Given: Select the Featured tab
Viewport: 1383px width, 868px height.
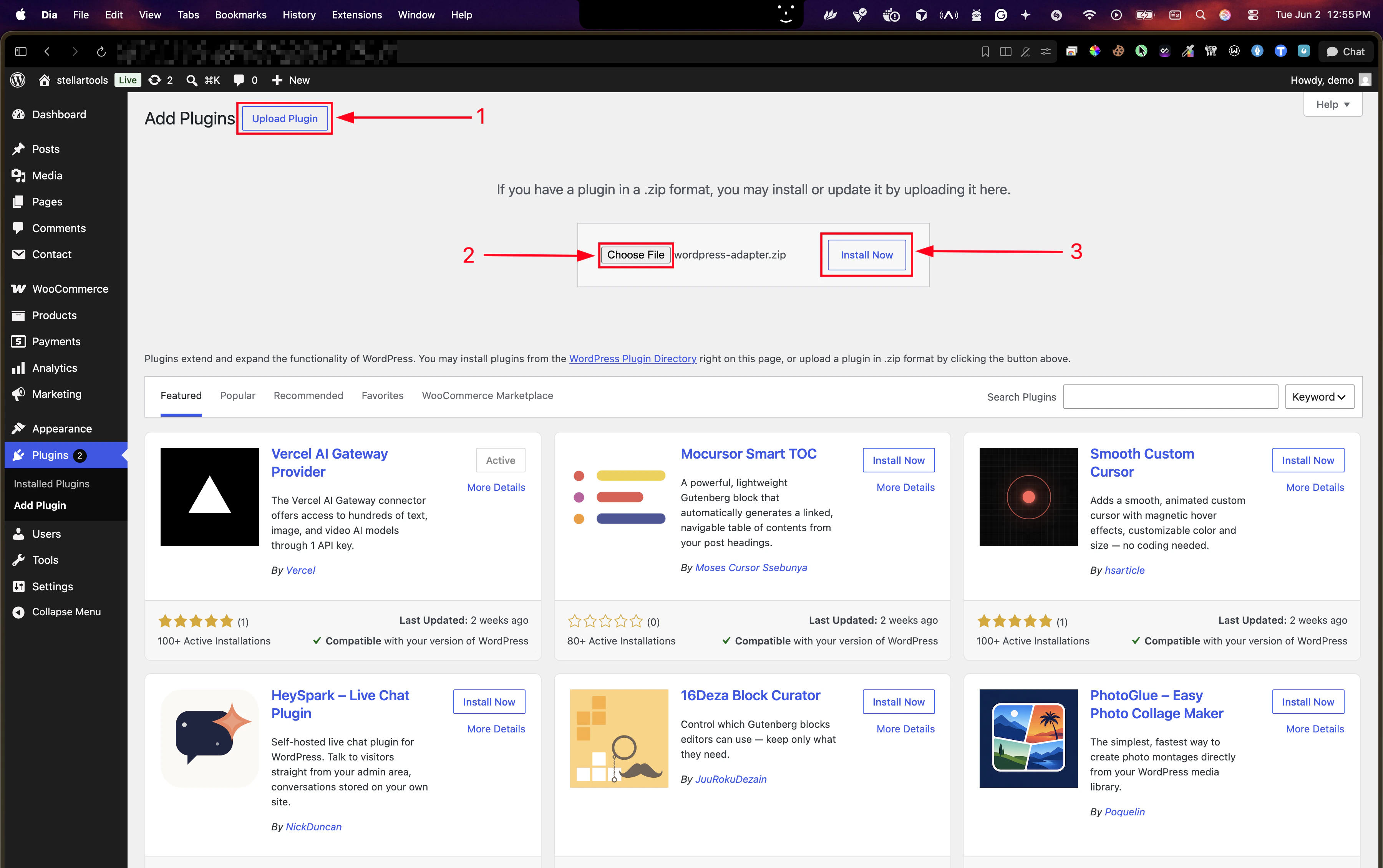Looking at the screenshot, I should tap(181, 396).
